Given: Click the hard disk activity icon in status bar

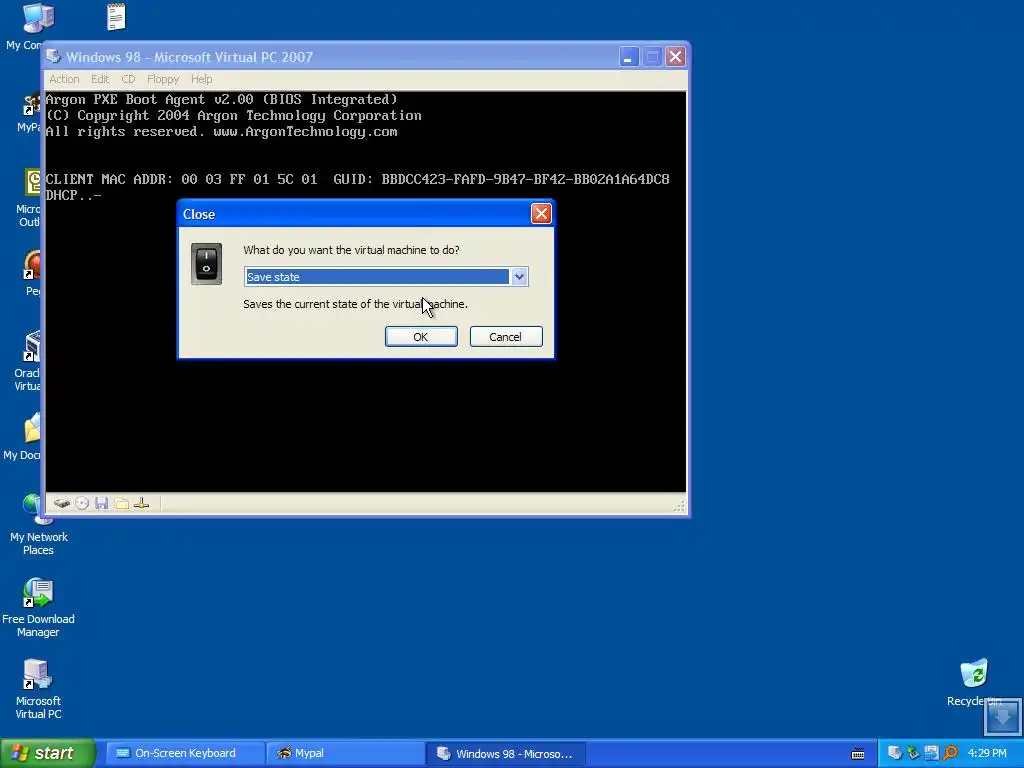Looking at the screenshot, I should click(x=62, y=503).
